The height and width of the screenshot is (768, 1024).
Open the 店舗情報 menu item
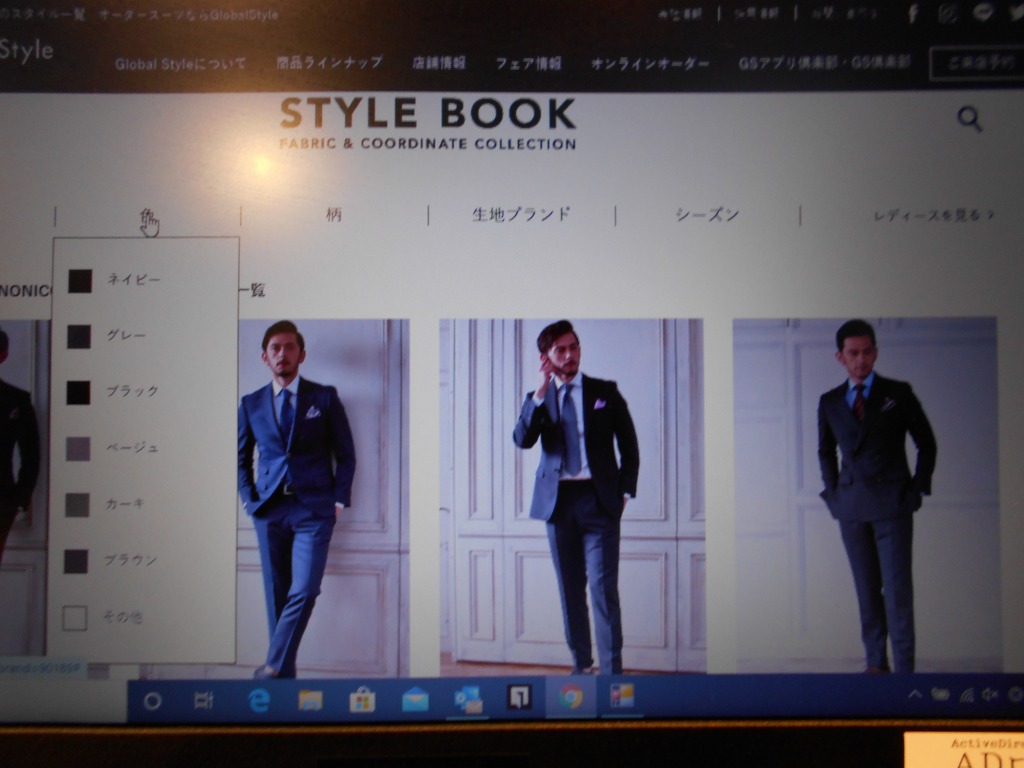tap(438, 63)
